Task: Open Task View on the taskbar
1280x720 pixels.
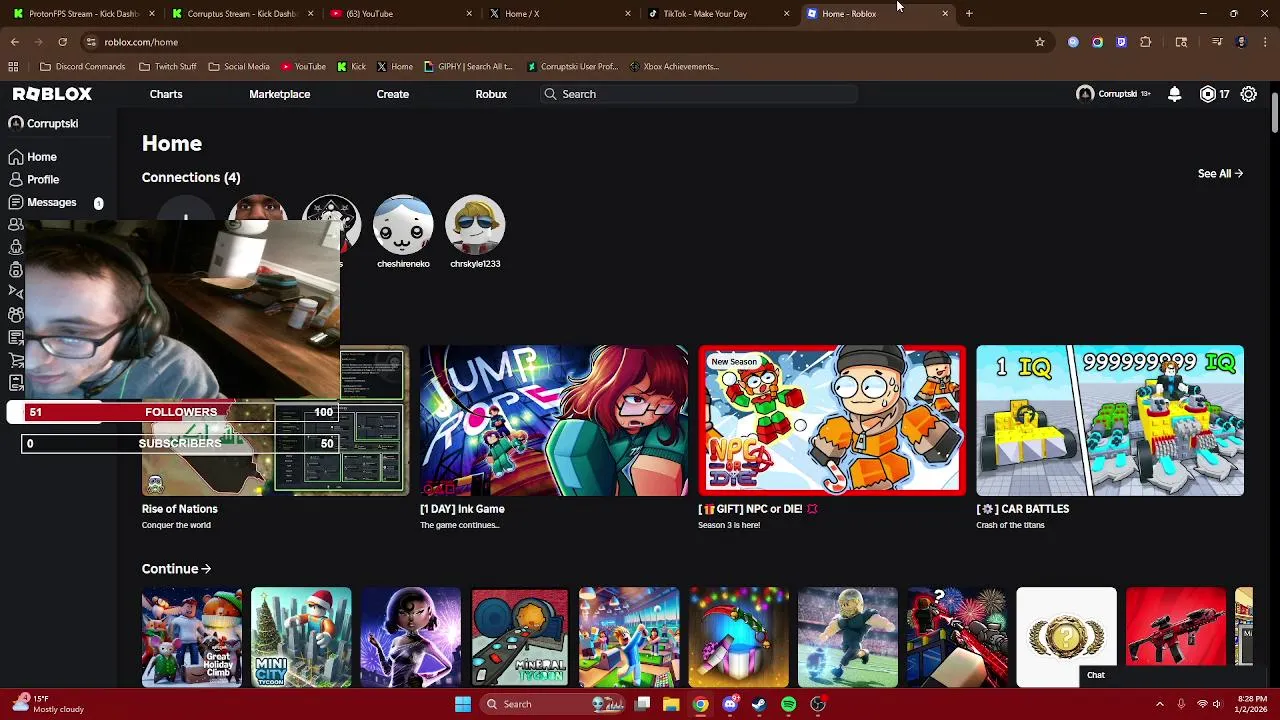Action: pos(643,704)
